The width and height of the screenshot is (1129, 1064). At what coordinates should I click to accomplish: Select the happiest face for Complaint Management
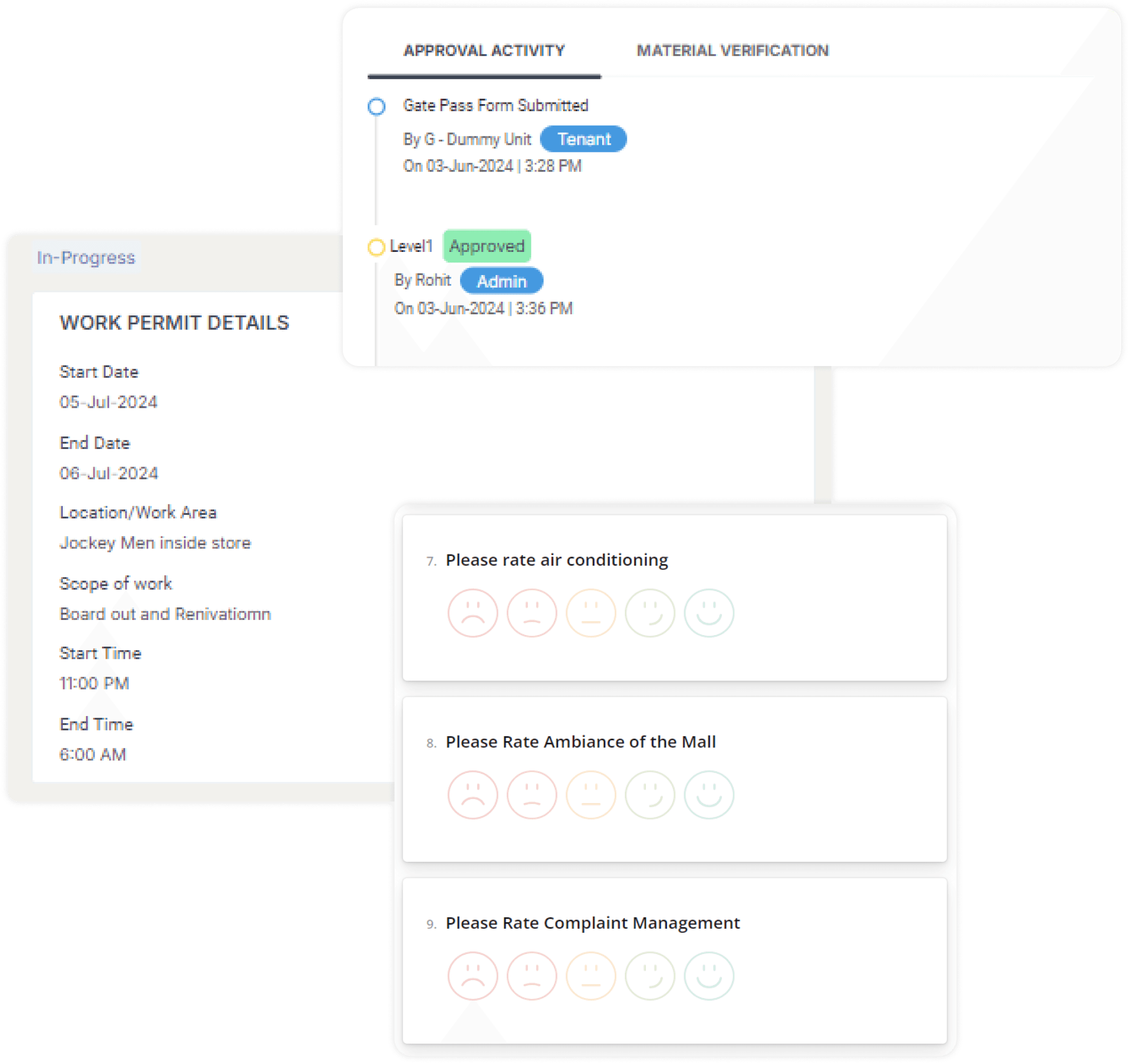(x=709, y=976)
